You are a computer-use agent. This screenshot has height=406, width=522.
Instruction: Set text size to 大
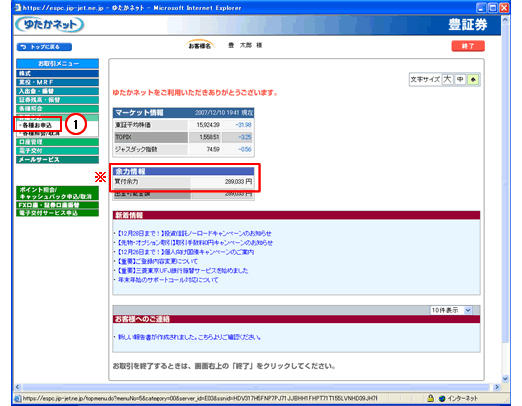[x=447, y=79]
